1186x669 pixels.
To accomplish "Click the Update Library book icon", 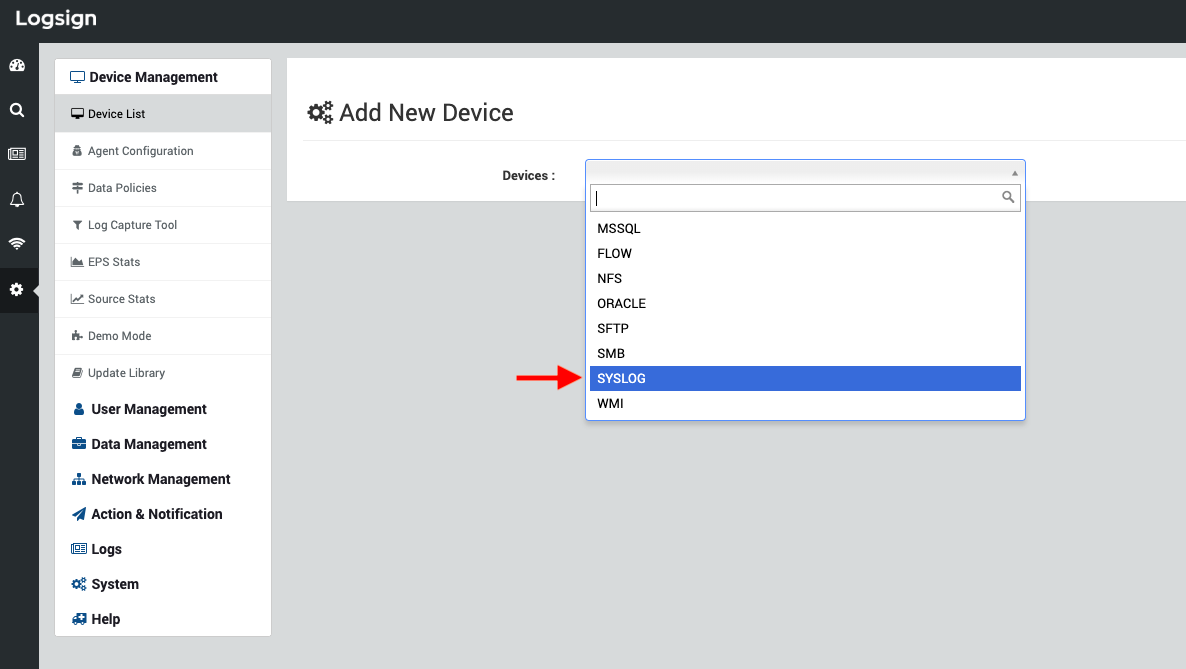I will coord(77,373).
